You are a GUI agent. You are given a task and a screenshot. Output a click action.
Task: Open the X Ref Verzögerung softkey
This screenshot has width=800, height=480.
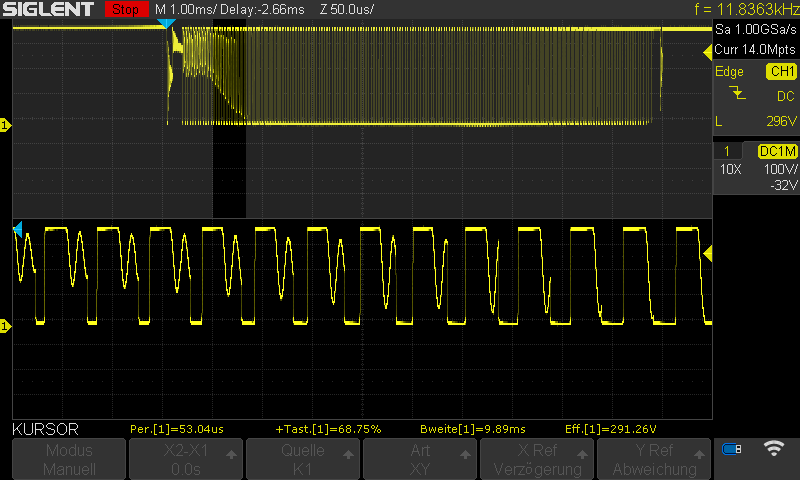coord(537,459)
